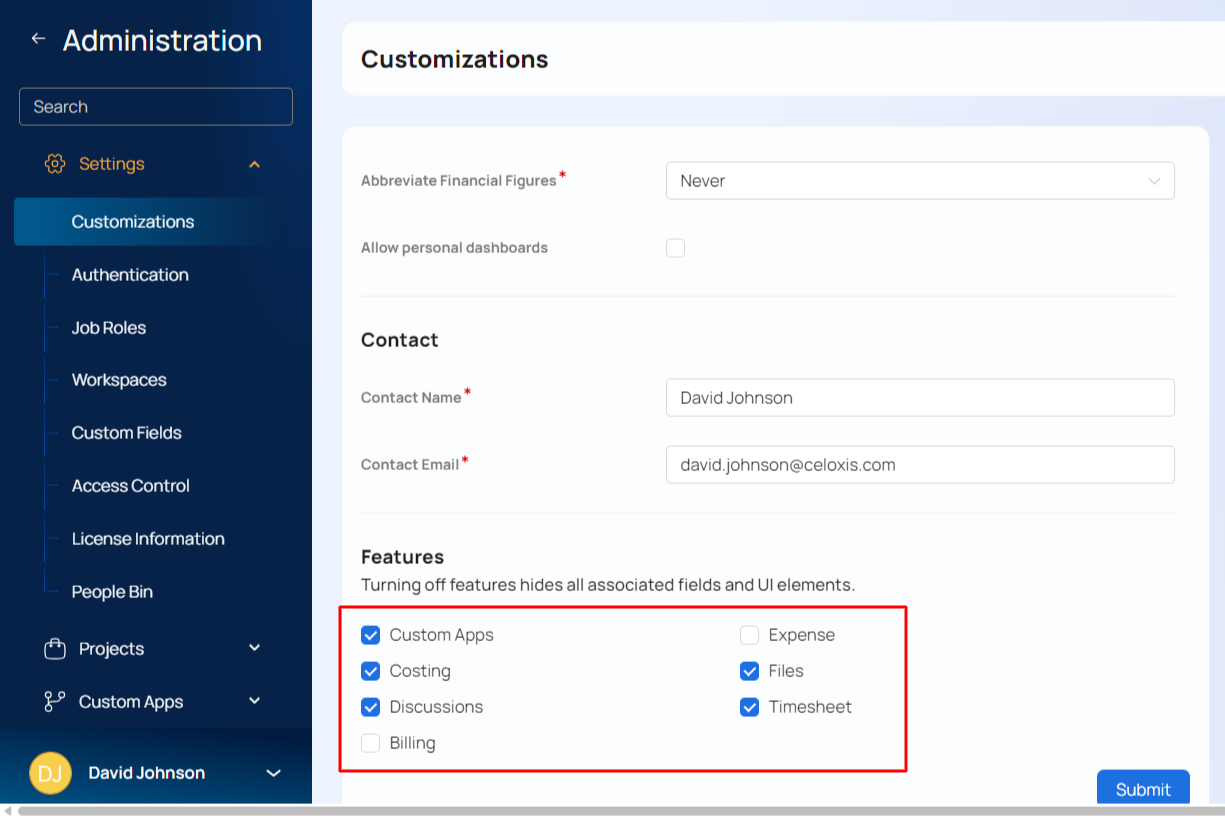Go to Access Control in sidebar
This screenshot has width=1225, height=816.
[x=130, y=486]
